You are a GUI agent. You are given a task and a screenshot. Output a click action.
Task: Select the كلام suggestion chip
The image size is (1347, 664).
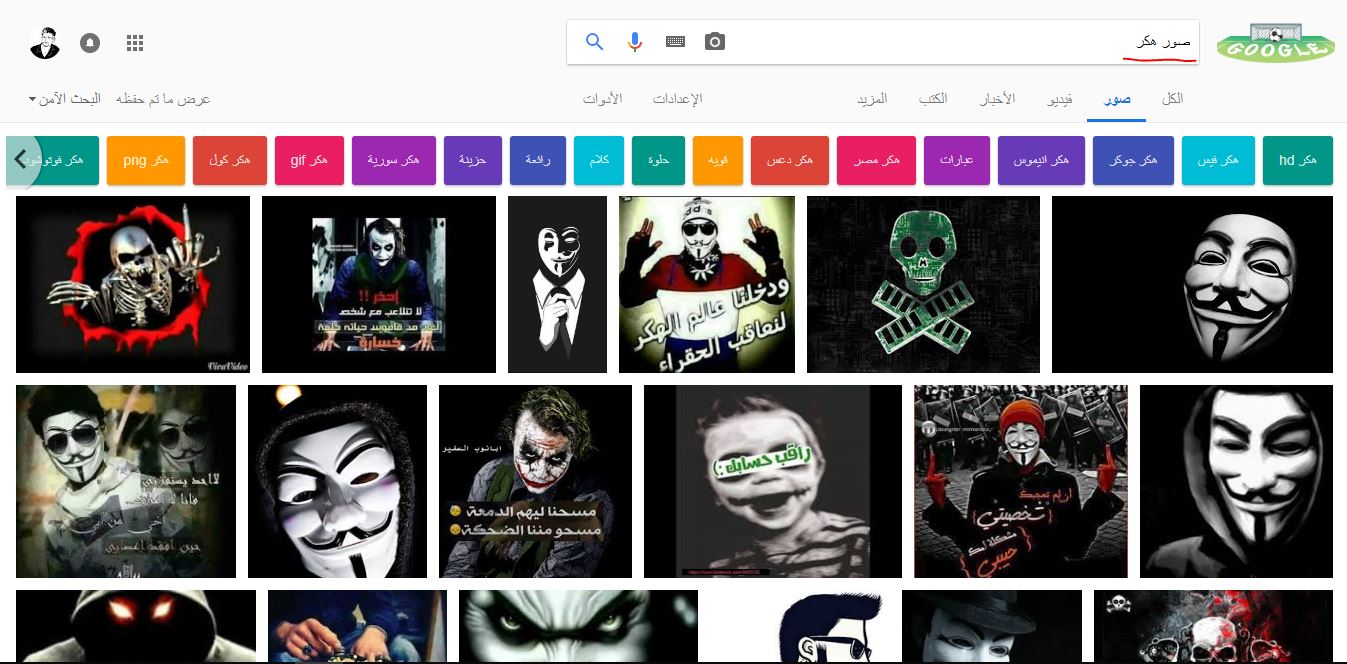(599, 161)
